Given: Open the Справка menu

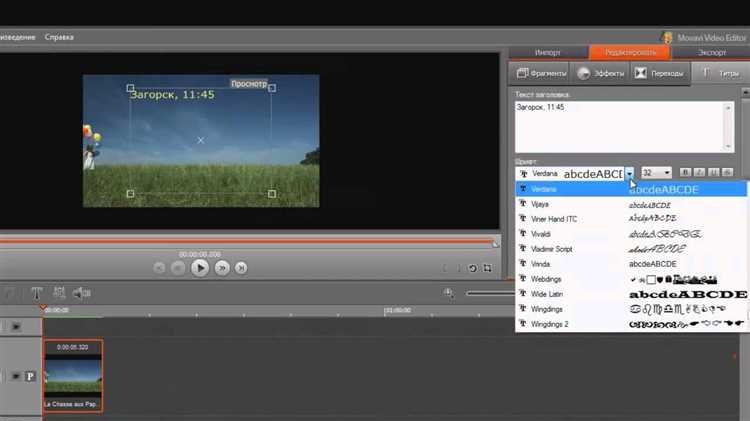Looking at the screenshot, I should [59, 37].
